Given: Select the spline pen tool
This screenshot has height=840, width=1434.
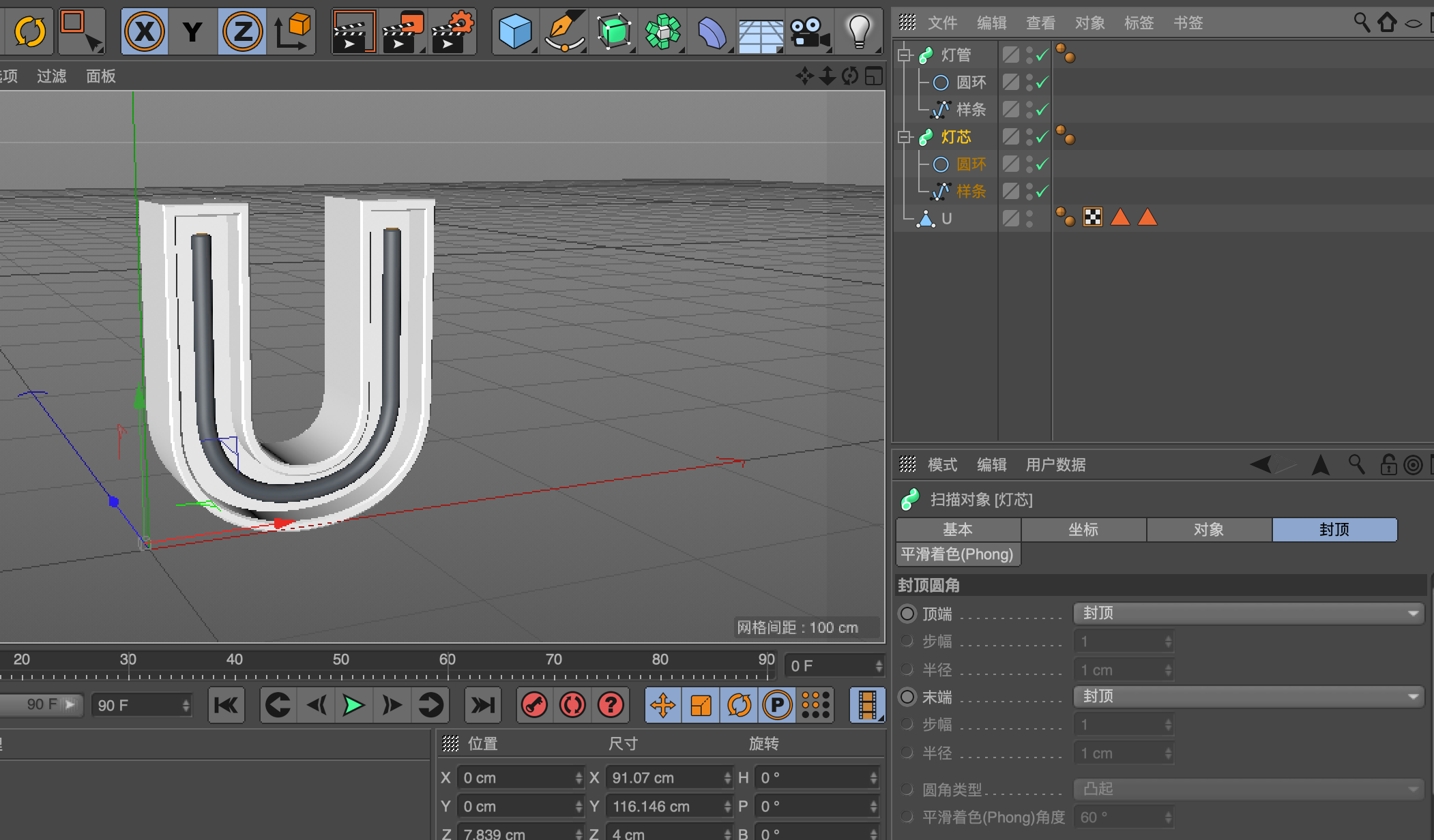Looking at the screenshot, I should pos(564,31).
